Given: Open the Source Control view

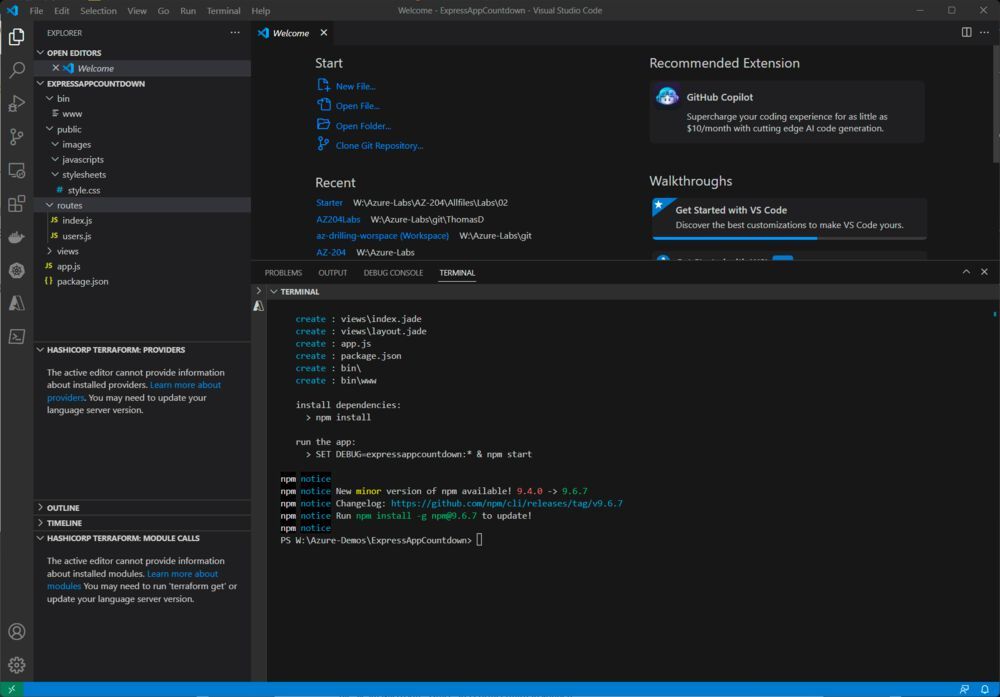Looking at the screenshot, I should pos(16,137).
